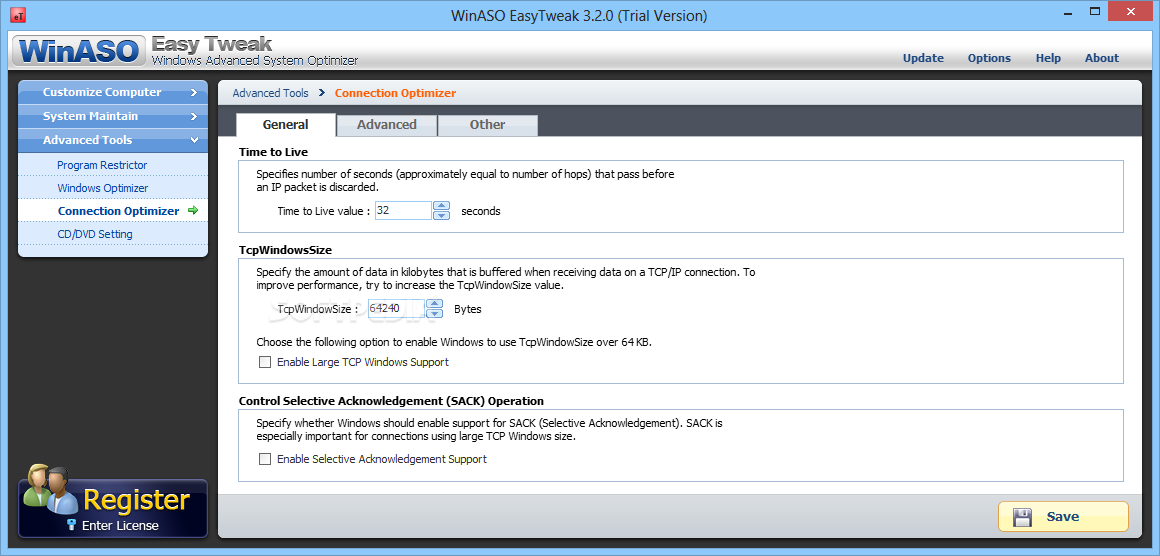The image size is (1160, 556).
Task: Open CD/DVD Setting tool
Action: point(112,234)
